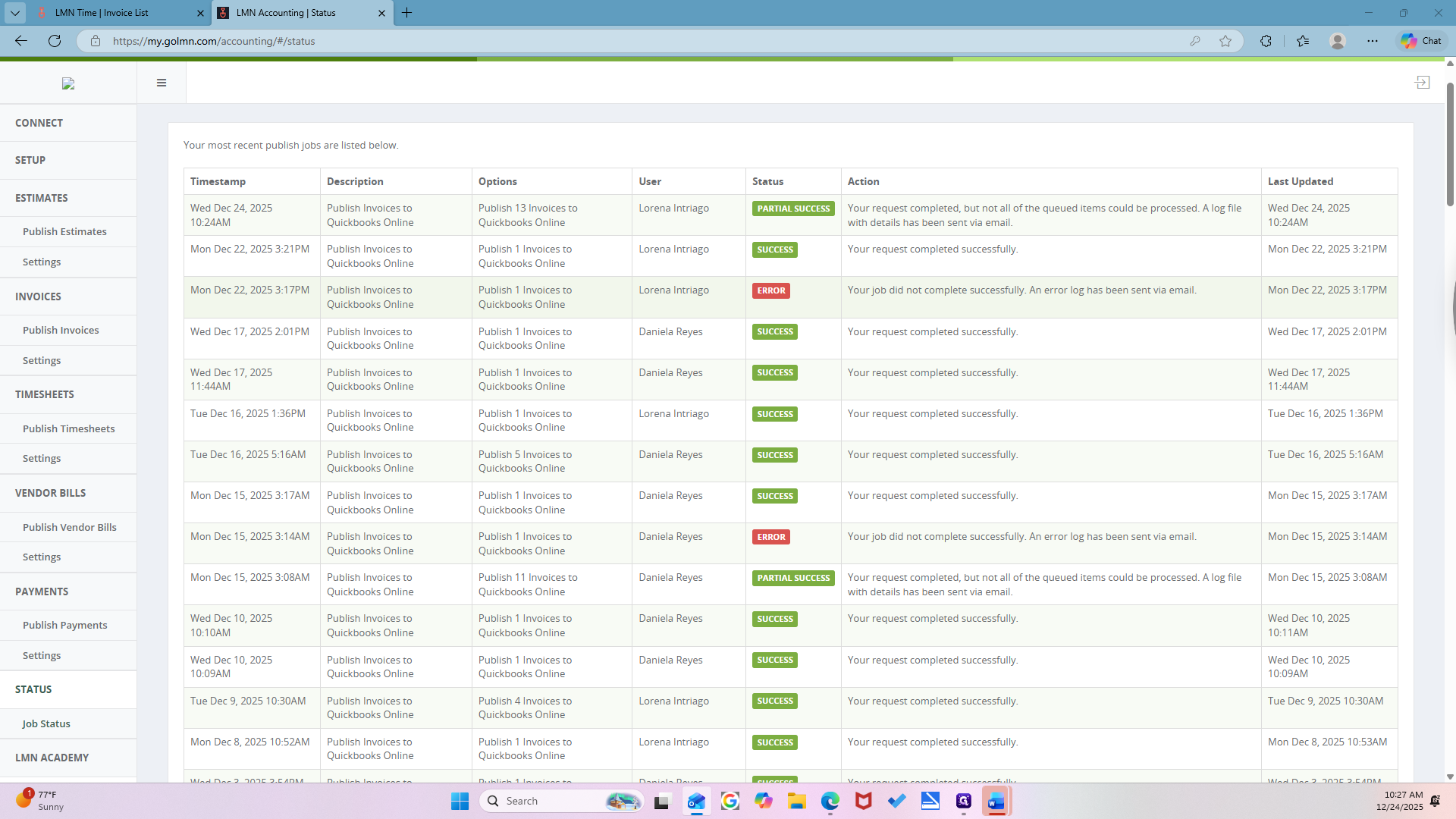The image size is (1456, 819).
Task: Open Copilot Chat button in the browser
Action: point(1422,41)
